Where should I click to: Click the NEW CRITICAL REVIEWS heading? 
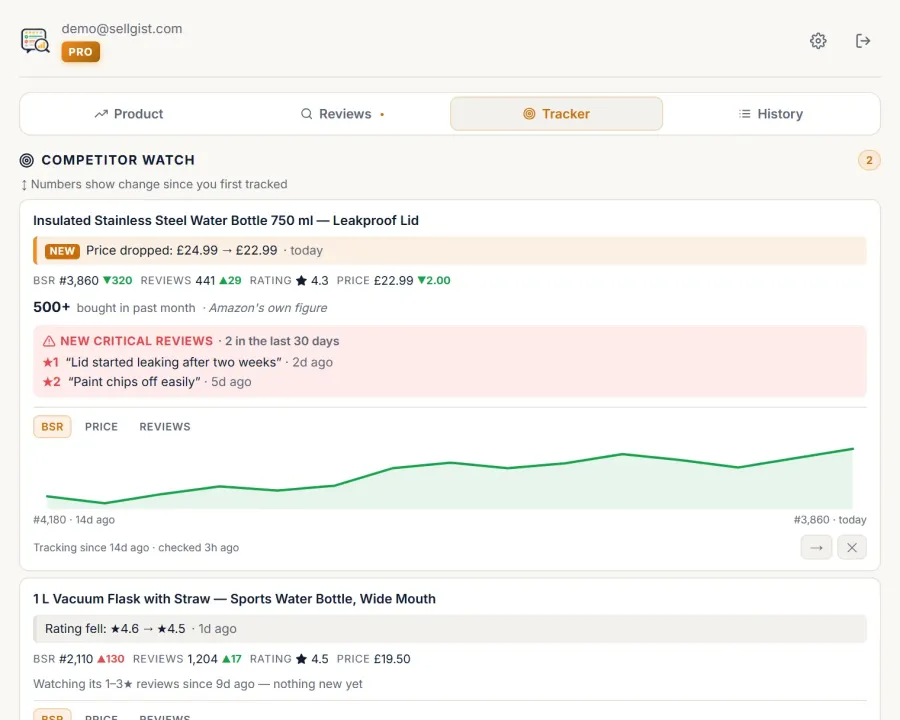137,341
